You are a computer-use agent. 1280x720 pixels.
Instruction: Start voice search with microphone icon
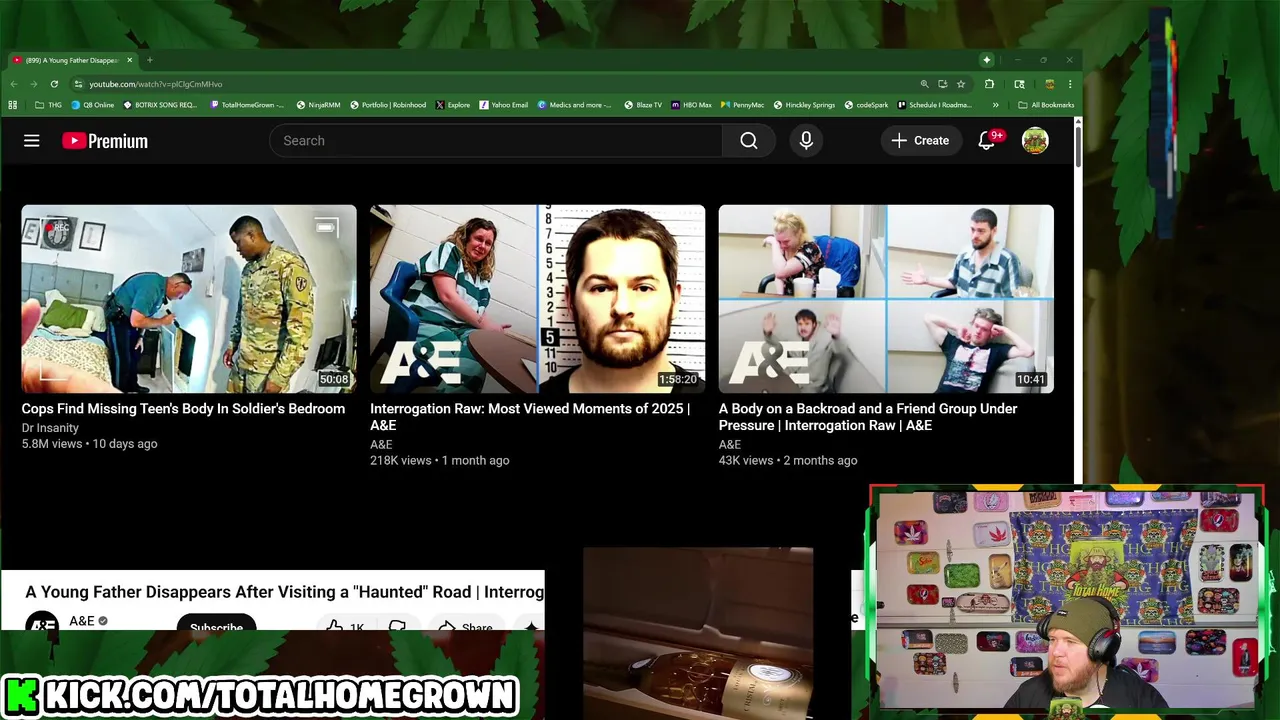[x=806, y=141]
